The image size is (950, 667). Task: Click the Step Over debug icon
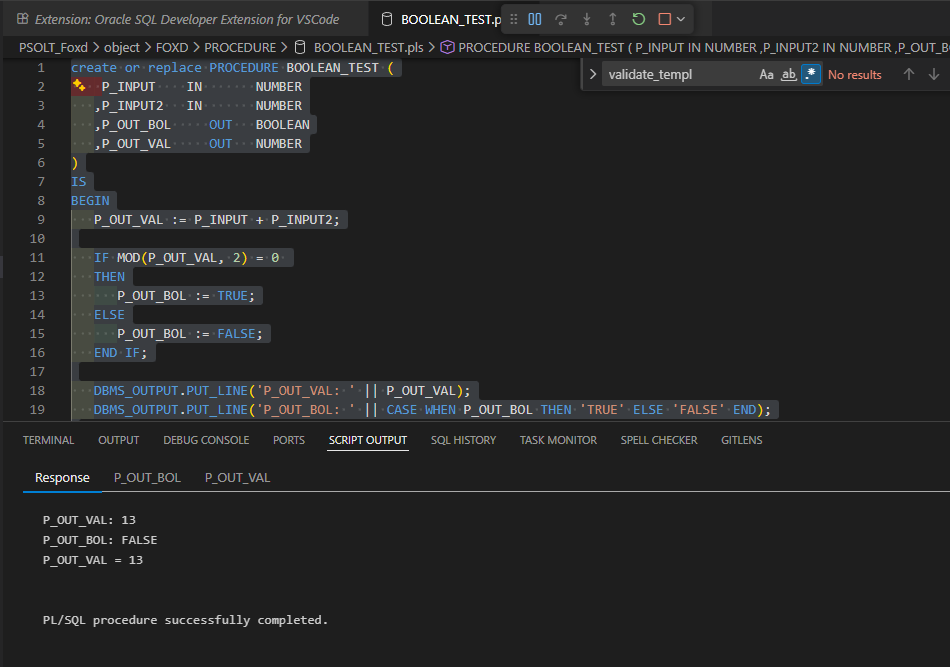point(561,19)
